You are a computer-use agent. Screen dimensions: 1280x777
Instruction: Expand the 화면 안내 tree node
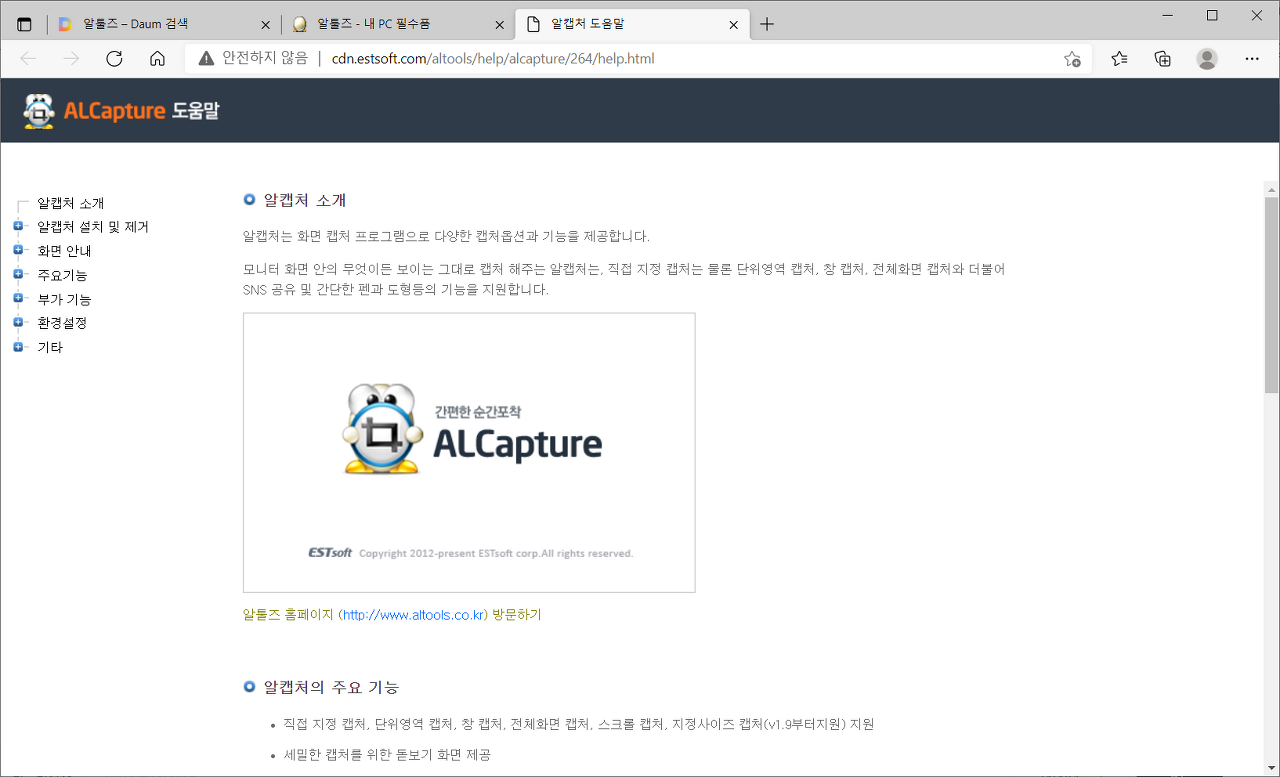tap(18, 250)
